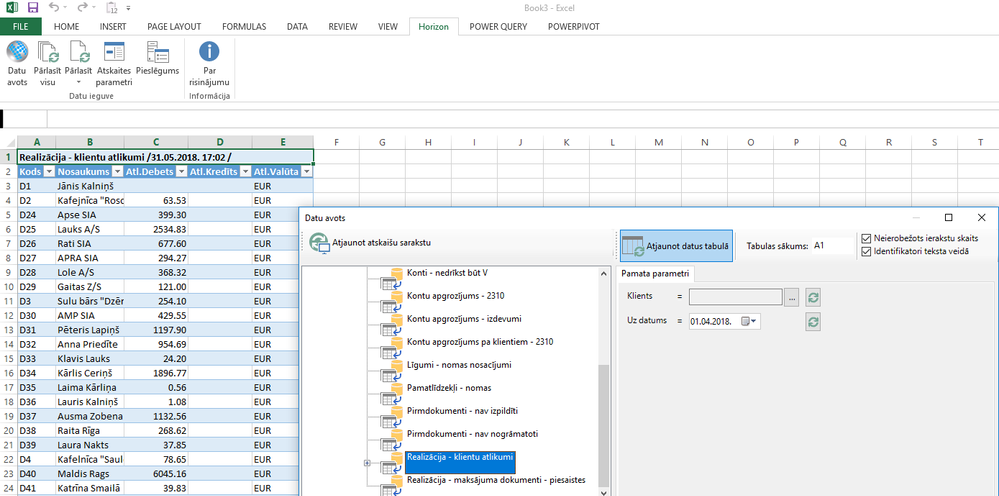Open the FORMULAS ribbon tab
The height and width of the screenshot is (496, 999).
click(x=245, y=26)
